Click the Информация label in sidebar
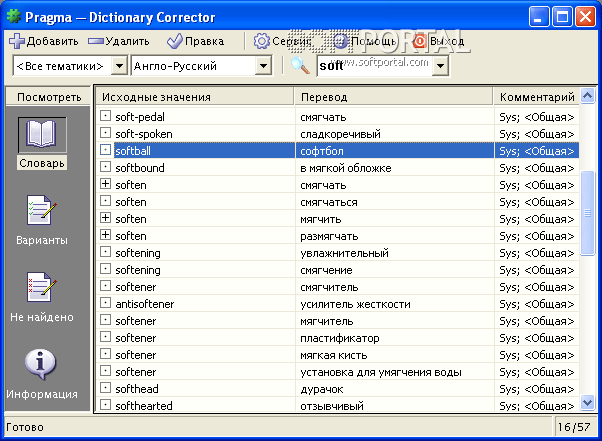602x441 pixels. click(42, 394)
